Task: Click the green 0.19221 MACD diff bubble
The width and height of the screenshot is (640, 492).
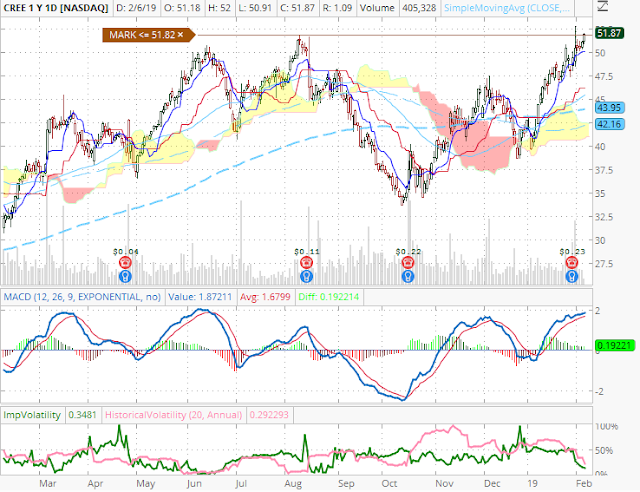Action: pos(613,345)
